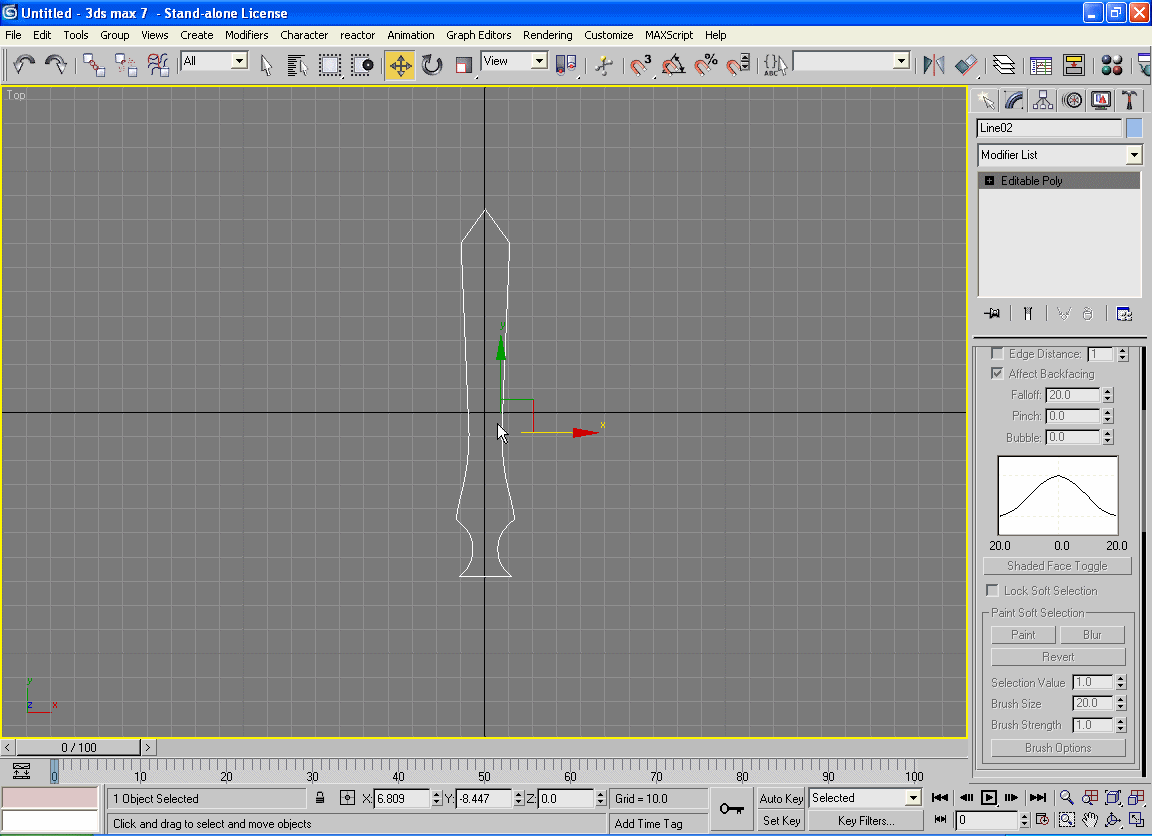Image resolution: width=1152 pixels, height=836 pixels.
Task: Uncheck Affect Backfacing checkbox
Action: click(x=997, y=373)
